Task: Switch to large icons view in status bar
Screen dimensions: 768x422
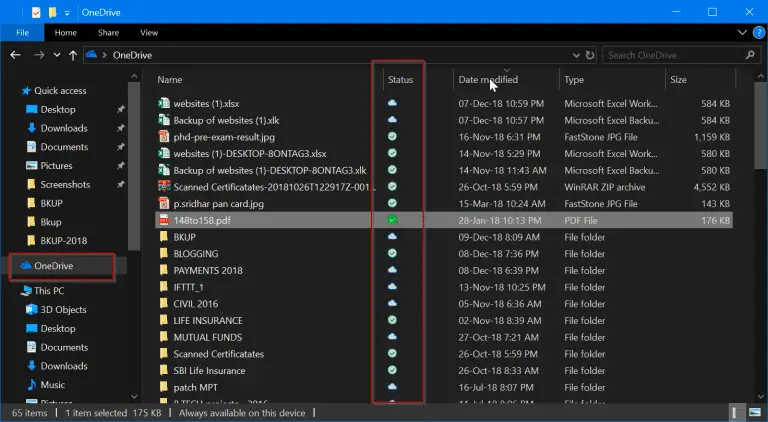Action: click(754, 413)
